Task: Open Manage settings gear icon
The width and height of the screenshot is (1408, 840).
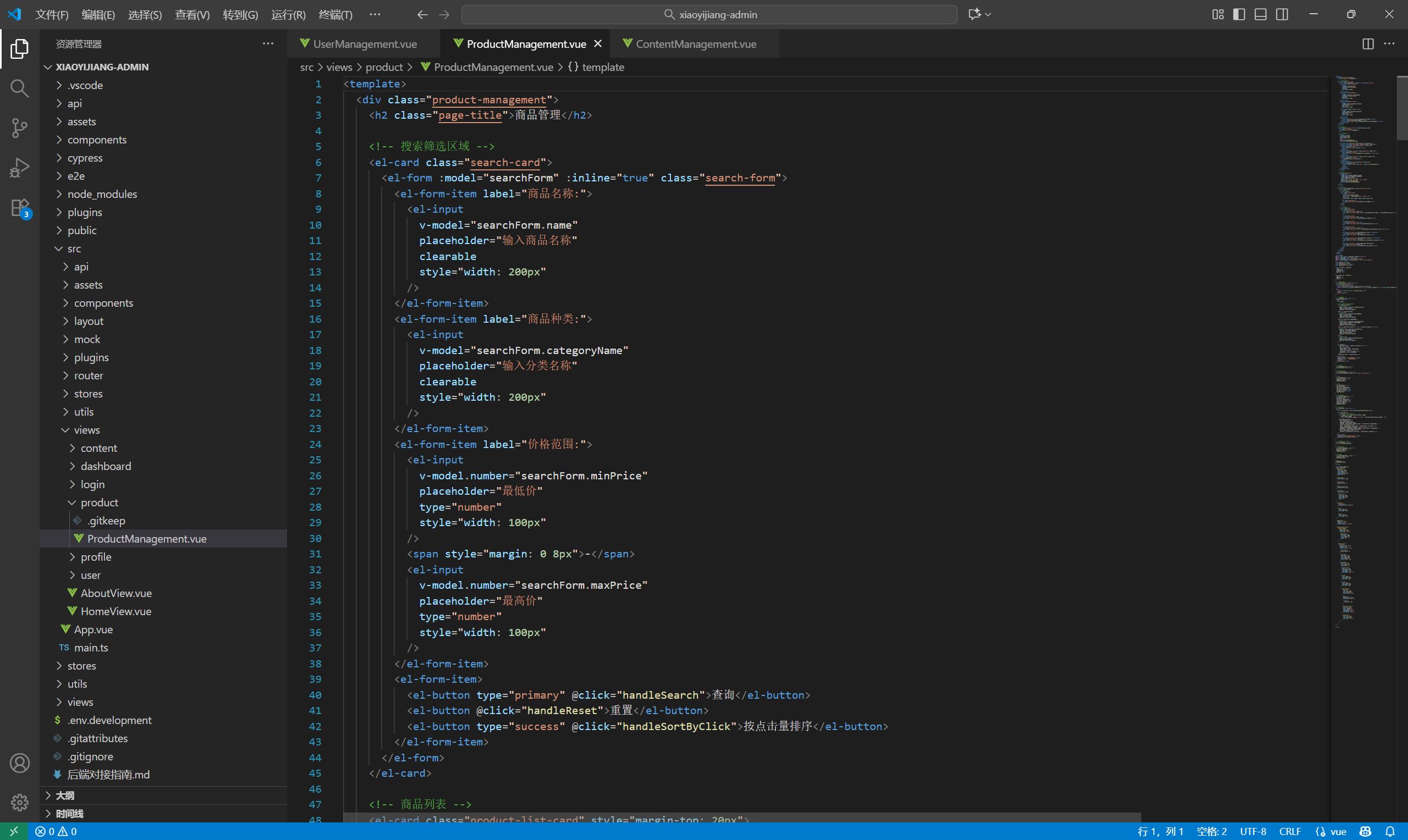Action: 19,802
